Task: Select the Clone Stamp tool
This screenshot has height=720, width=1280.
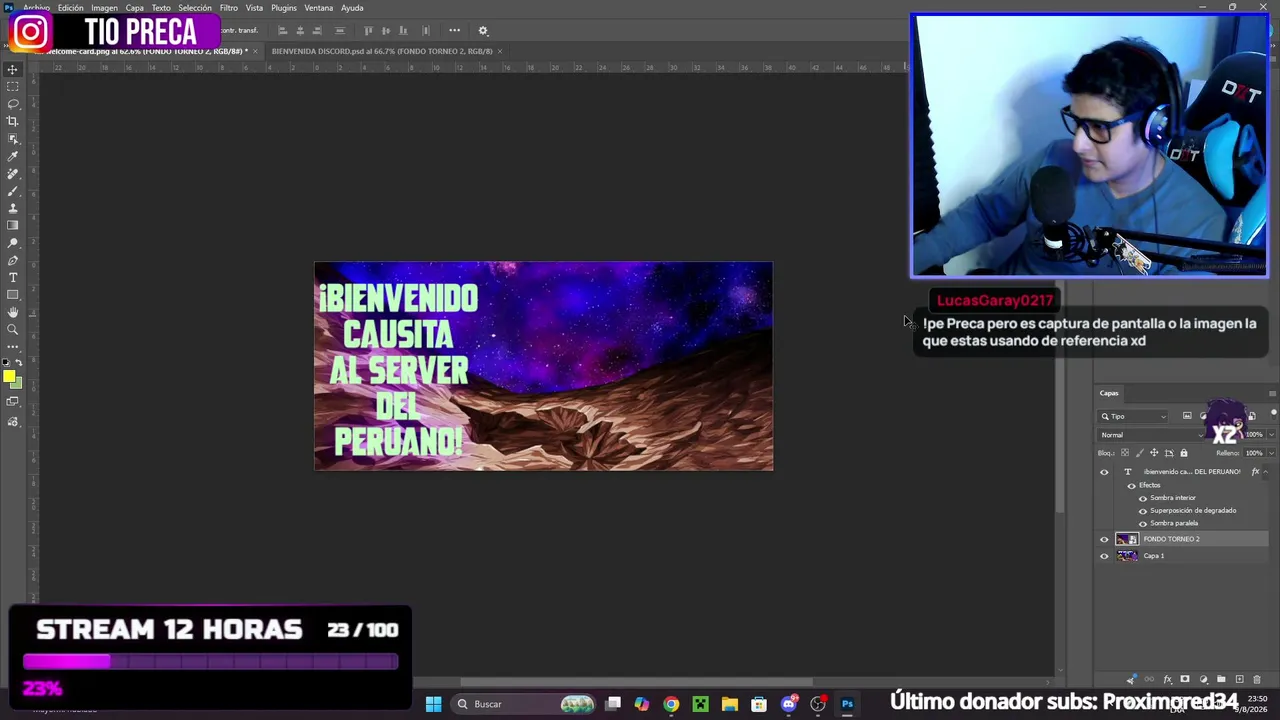Action: click(13, 208)
